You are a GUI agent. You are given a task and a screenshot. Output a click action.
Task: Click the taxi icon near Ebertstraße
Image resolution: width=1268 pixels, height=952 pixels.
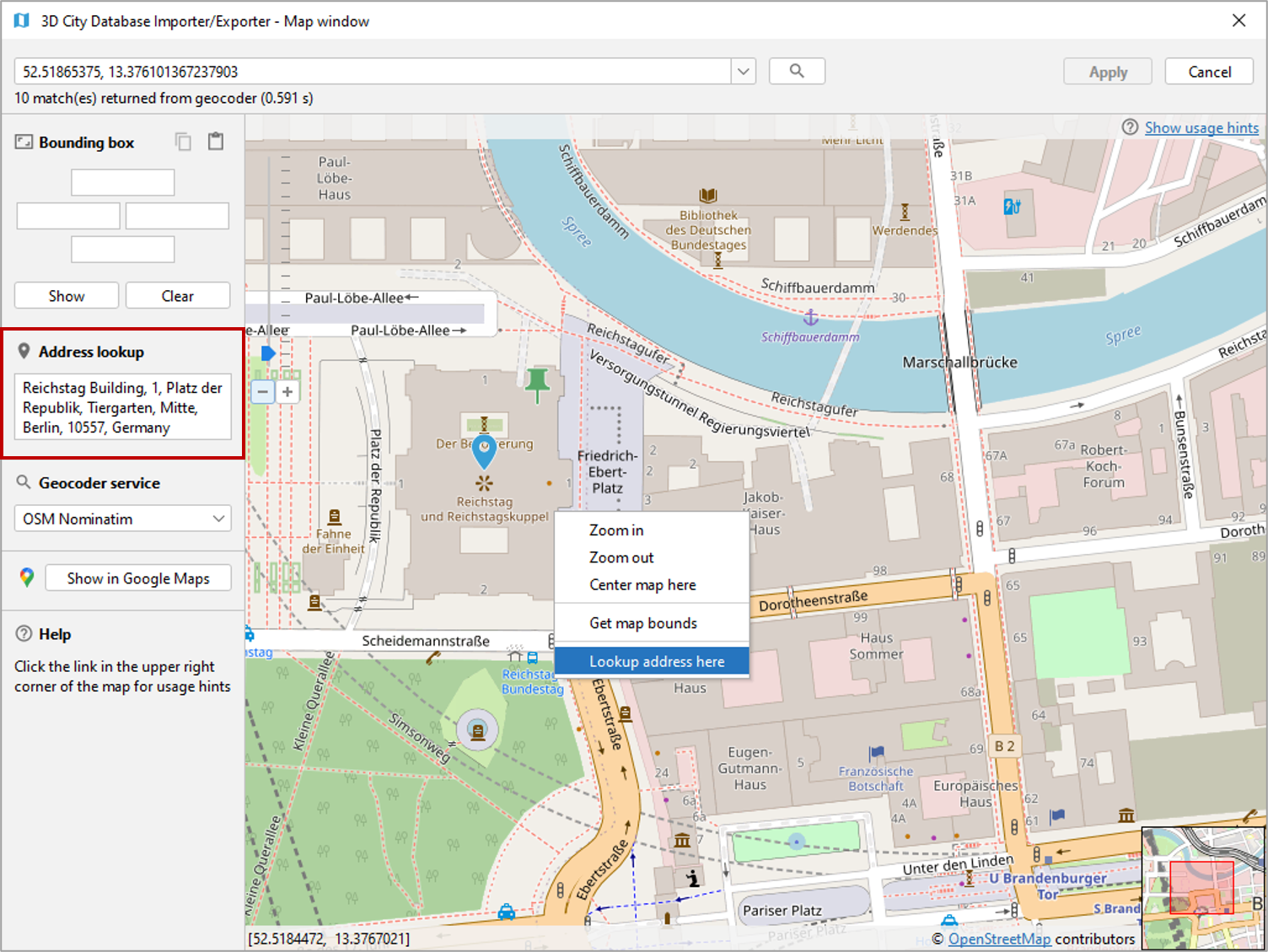point(507,912)
